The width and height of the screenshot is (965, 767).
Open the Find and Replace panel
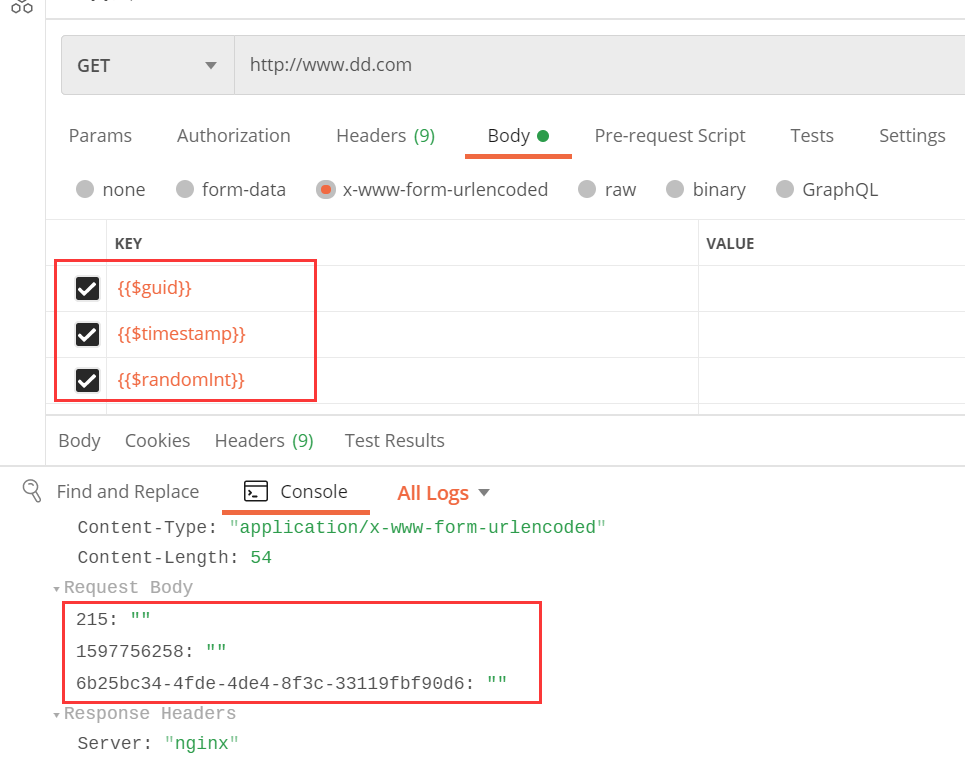(128, 491)
